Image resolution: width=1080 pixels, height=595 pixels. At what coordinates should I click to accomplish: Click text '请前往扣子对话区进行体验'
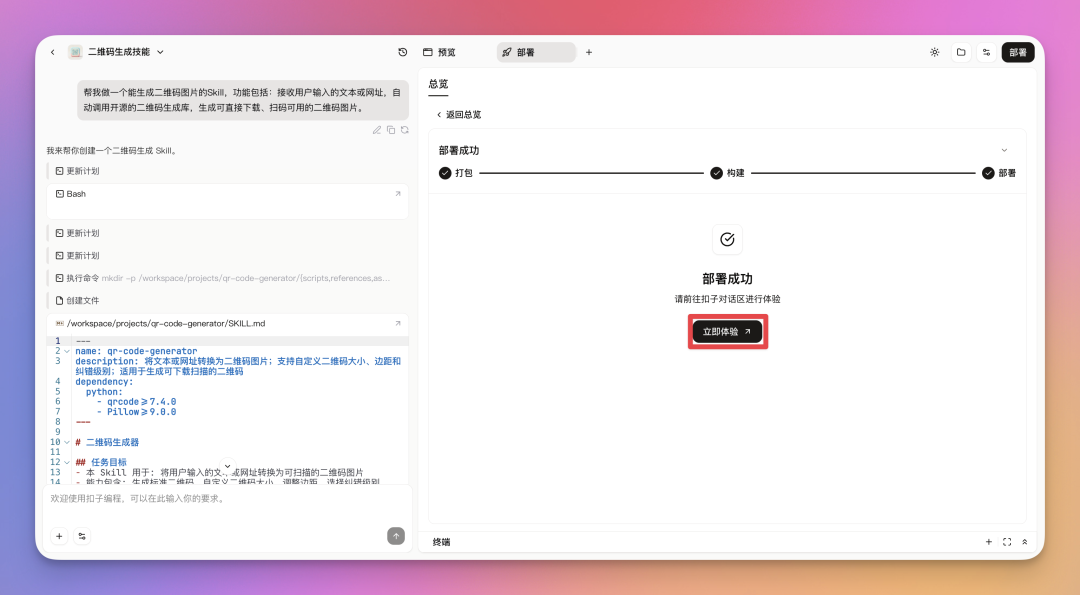pos(727,300)
